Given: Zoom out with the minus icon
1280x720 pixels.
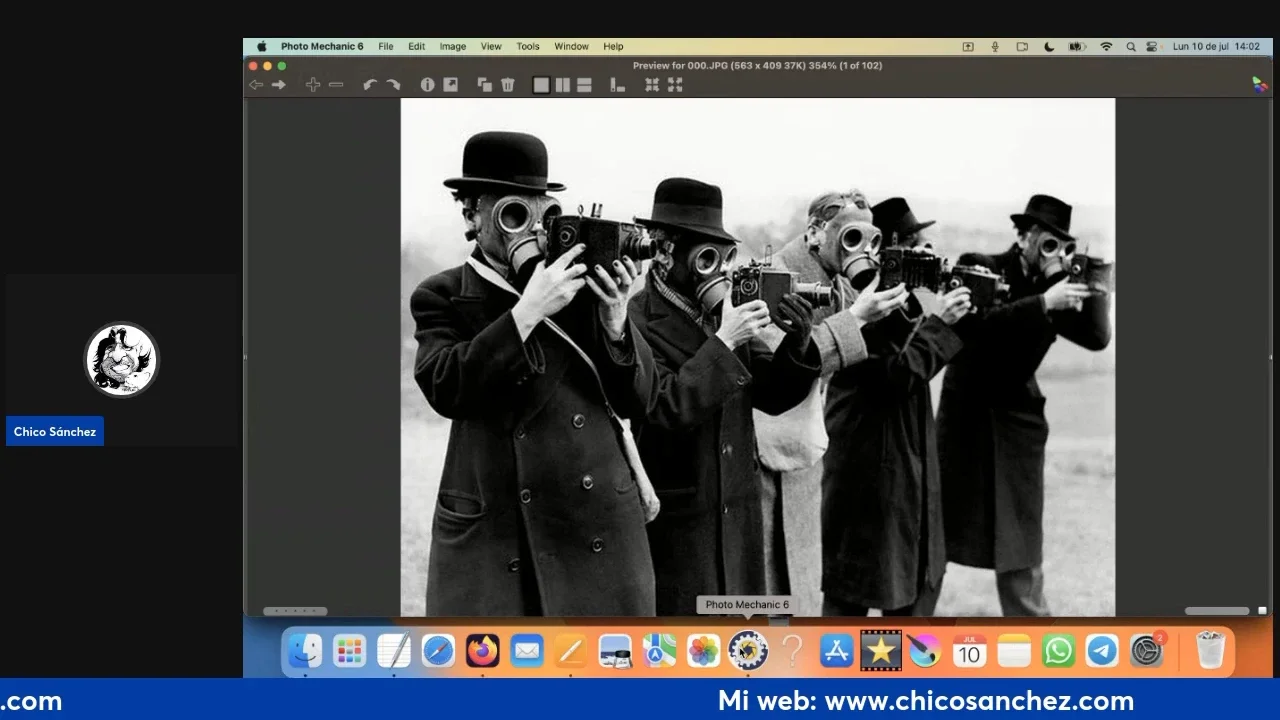Looking at the screenshot, I should (336, 85).
